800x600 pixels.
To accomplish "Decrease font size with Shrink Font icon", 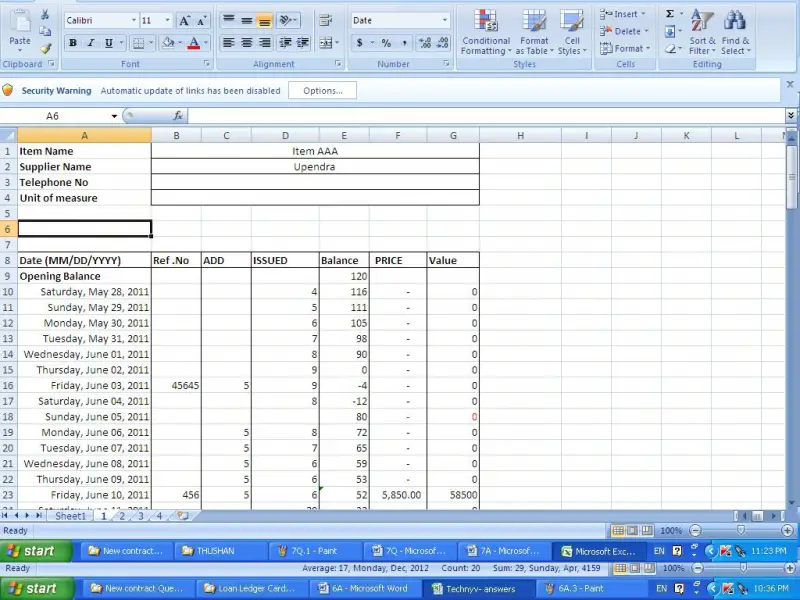I will click(x=202, y=20).
